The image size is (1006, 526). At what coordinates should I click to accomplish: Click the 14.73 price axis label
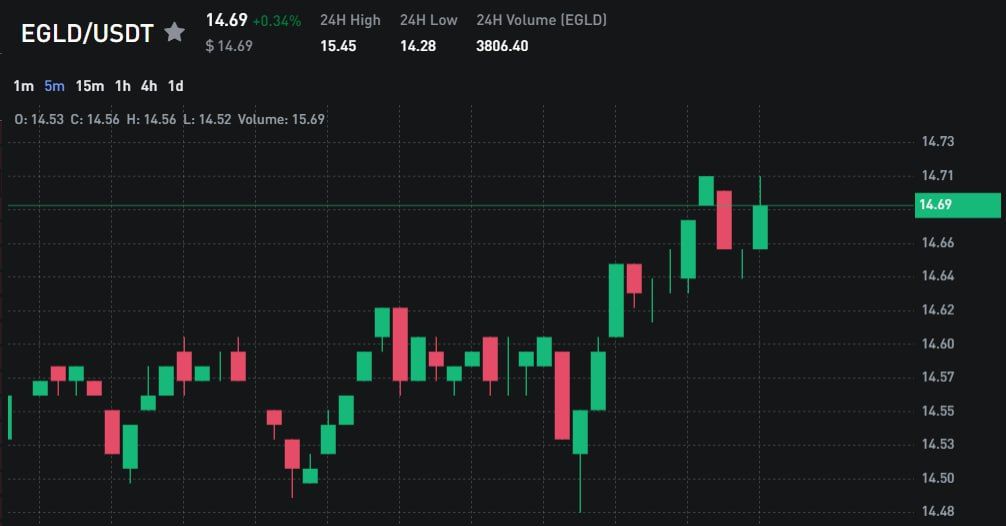[938, 142]
